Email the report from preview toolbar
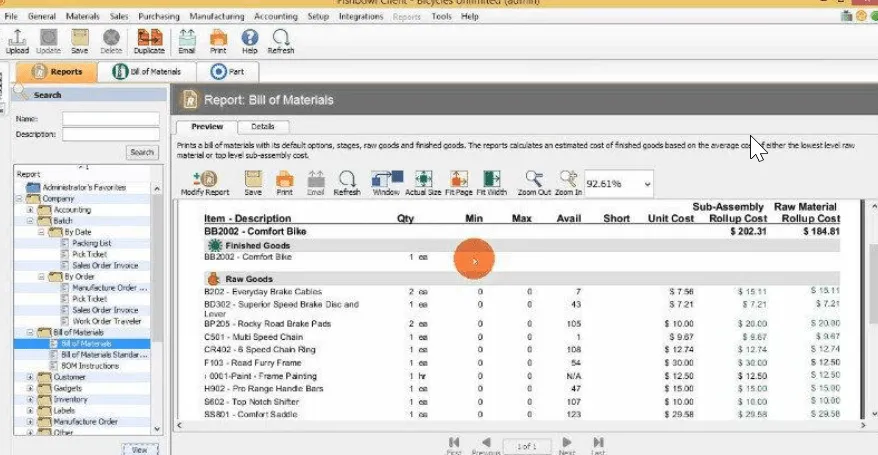878x455 pixels. pyautogui.click(x=316, y=183)
